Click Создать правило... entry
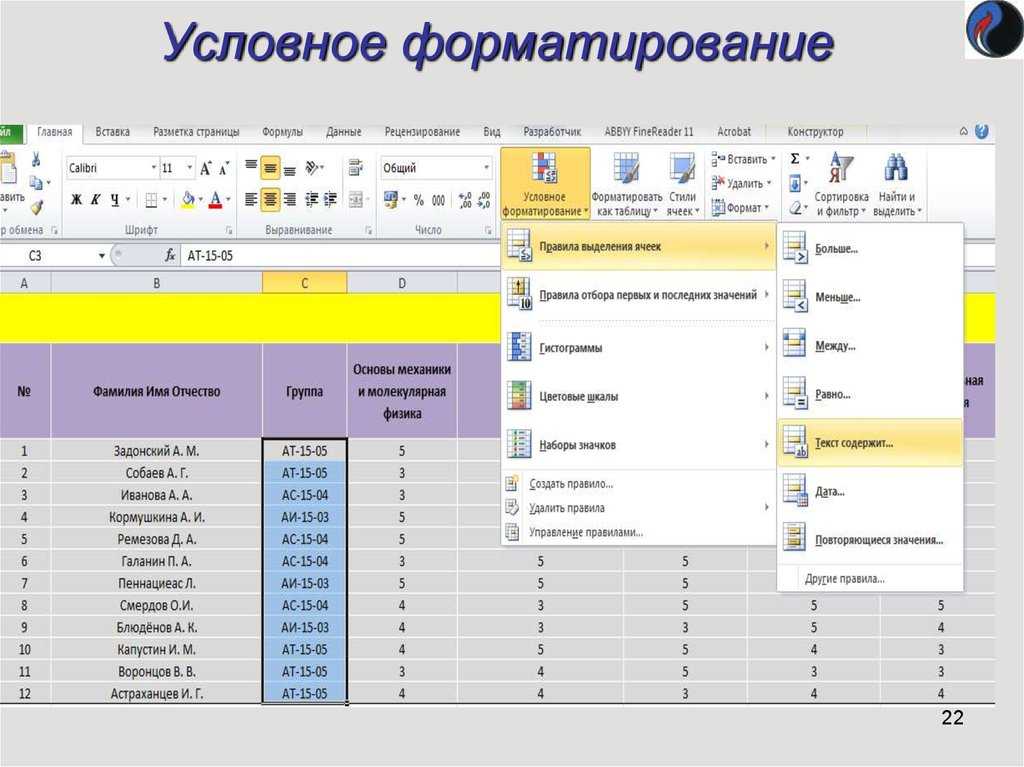 639,484
